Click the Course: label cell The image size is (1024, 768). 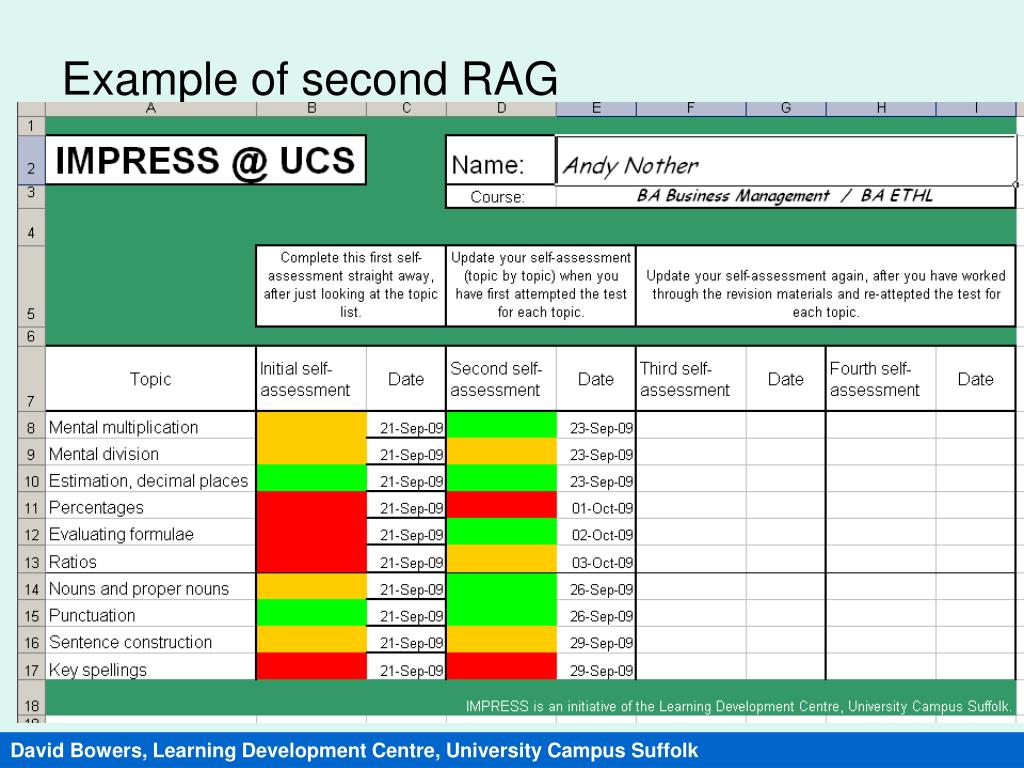[501, 197]
